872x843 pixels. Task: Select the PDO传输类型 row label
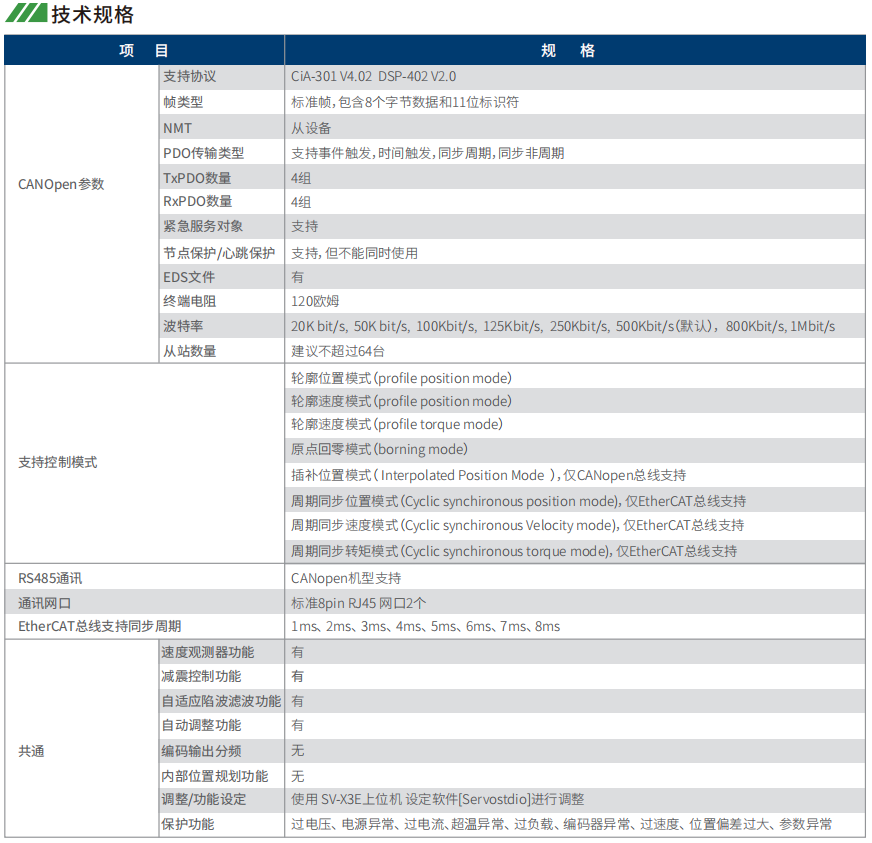coord(203,153)
